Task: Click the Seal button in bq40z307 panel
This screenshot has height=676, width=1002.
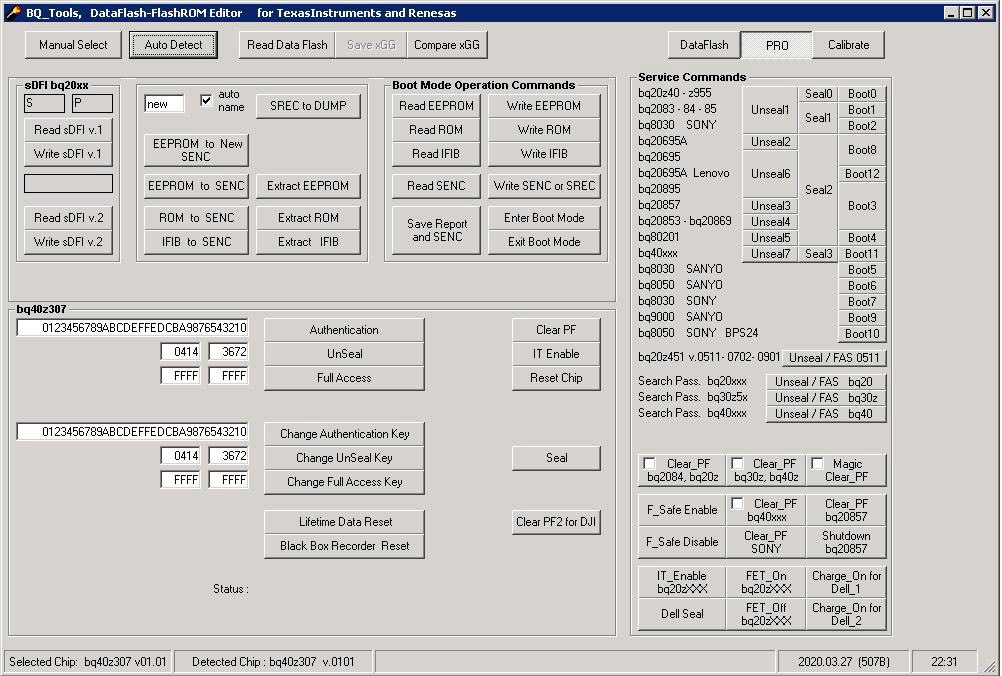Action: click(556, 457)
